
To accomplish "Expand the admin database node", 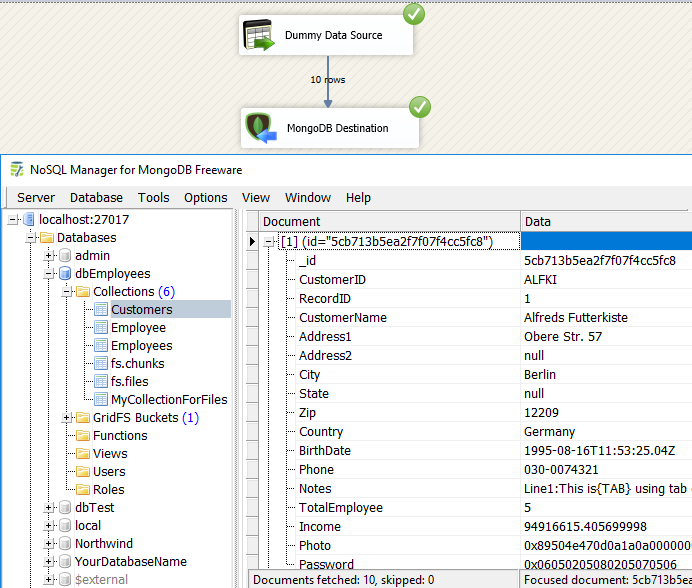I will (x=49, y=256).
